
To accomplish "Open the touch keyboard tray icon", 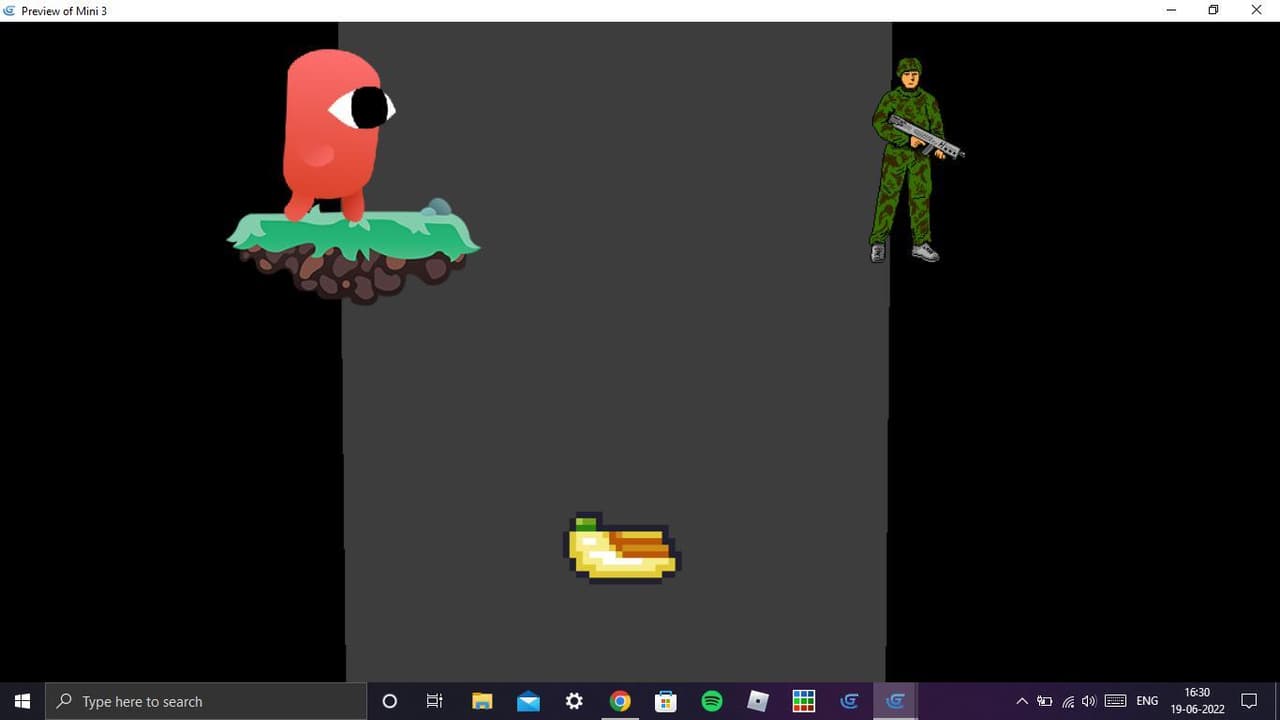I will pyautogui.click(x=1116, y=701).
